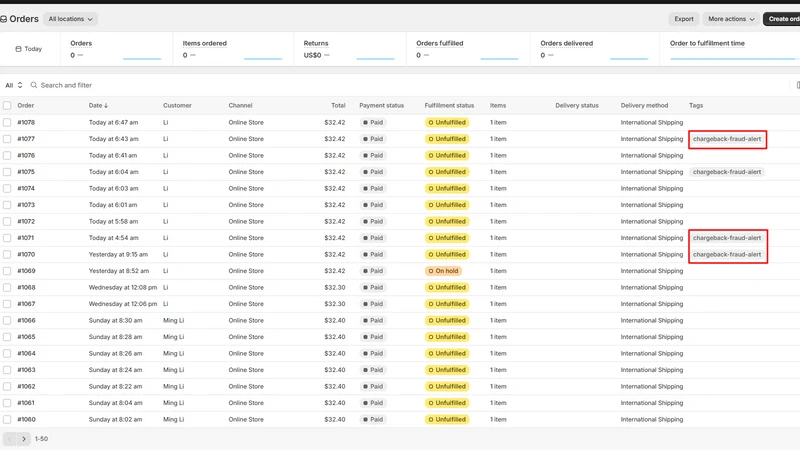Click chargeback-fraud-alert tag on order #1071
This screenshot has width=800, height=450.
coord(727,238)
